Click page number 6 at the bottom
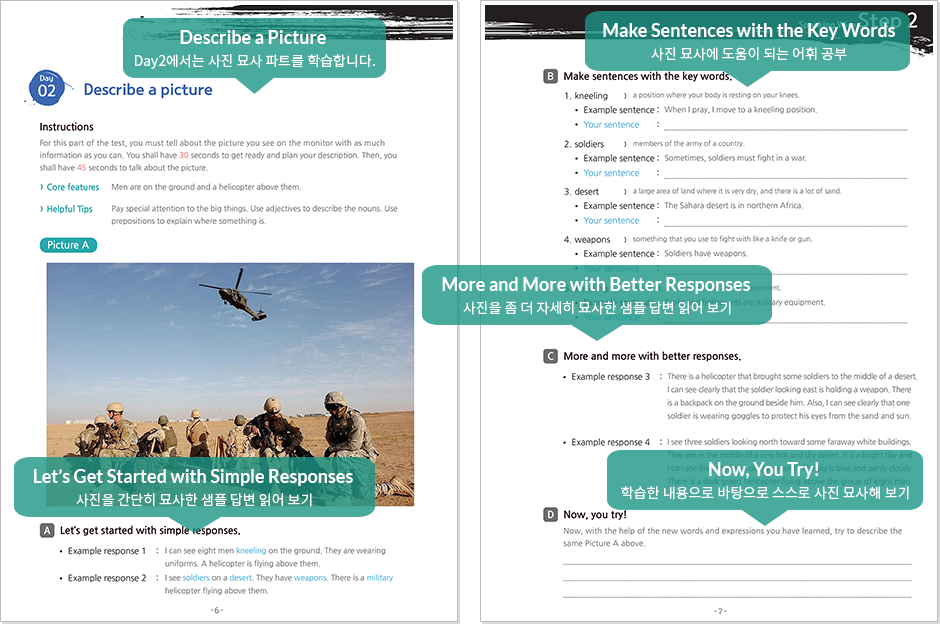Image resolution: width=940 pixels, height=624 pixels. pyautogui.click(x=217, y=610)
